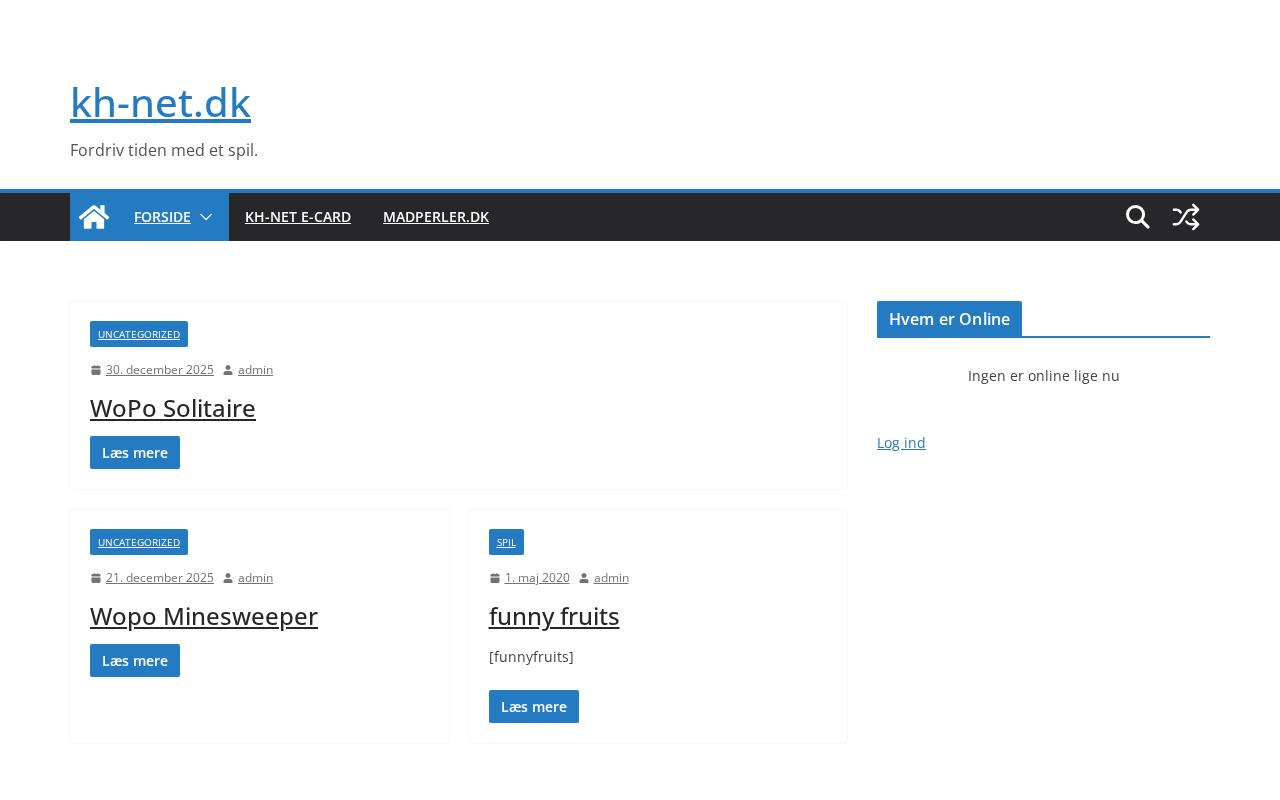Click the Hvem er Online widget heading

(949, 319)
